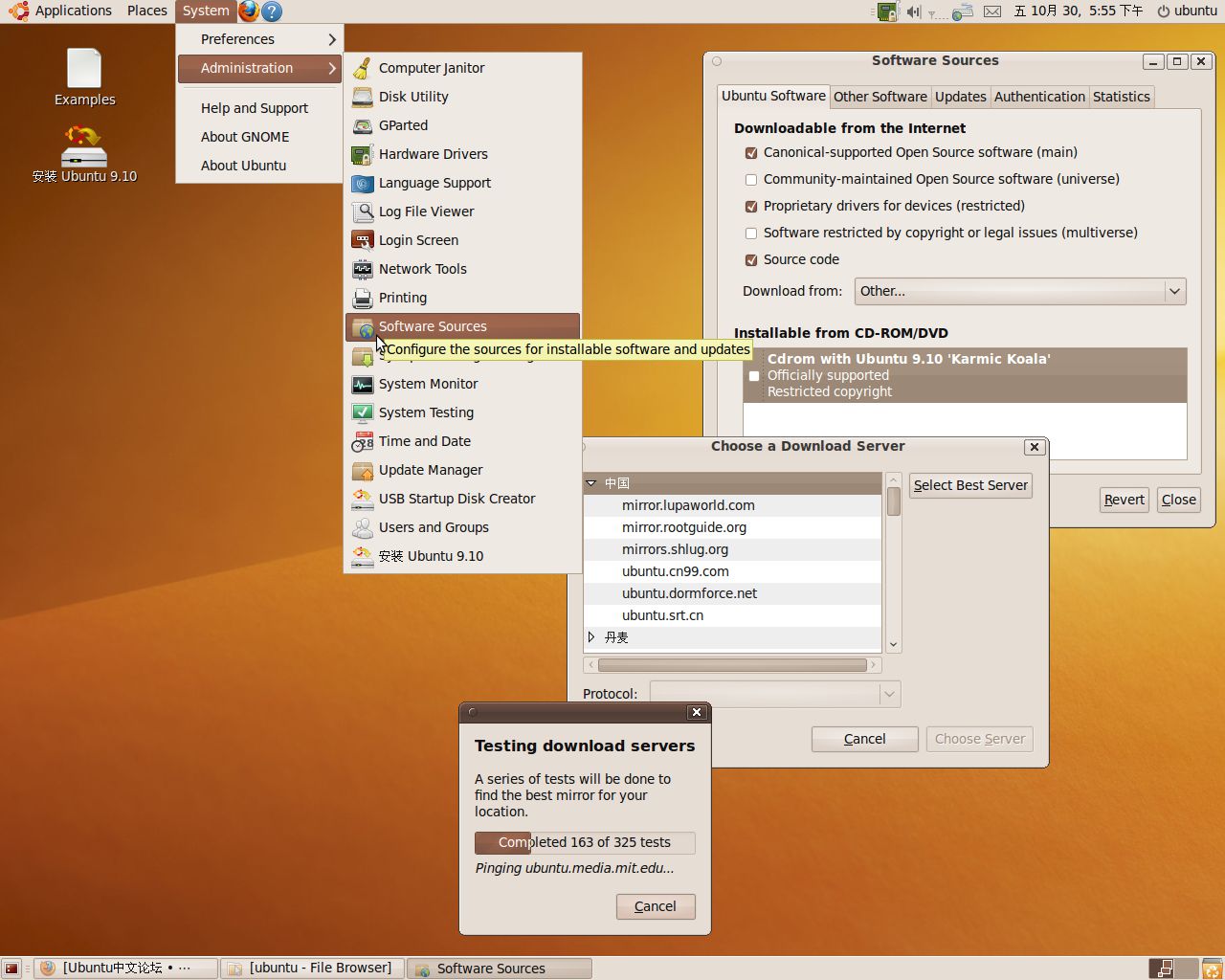Enable multiverse software checkbox
Viewport: 1225px width, 980px height.
[751, 234]
